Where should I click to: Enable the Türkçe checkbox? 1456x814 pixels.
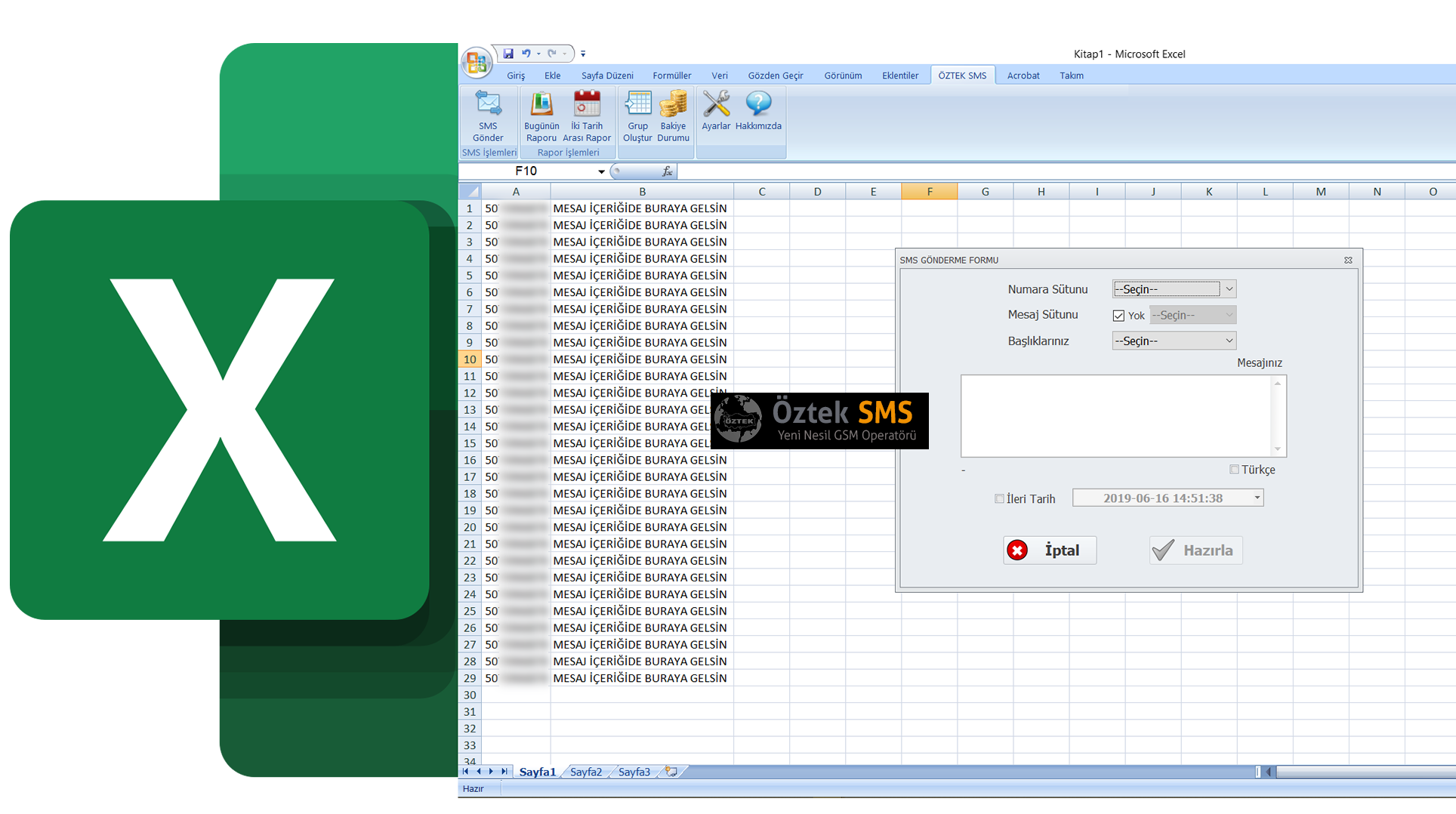(1234, 470)
